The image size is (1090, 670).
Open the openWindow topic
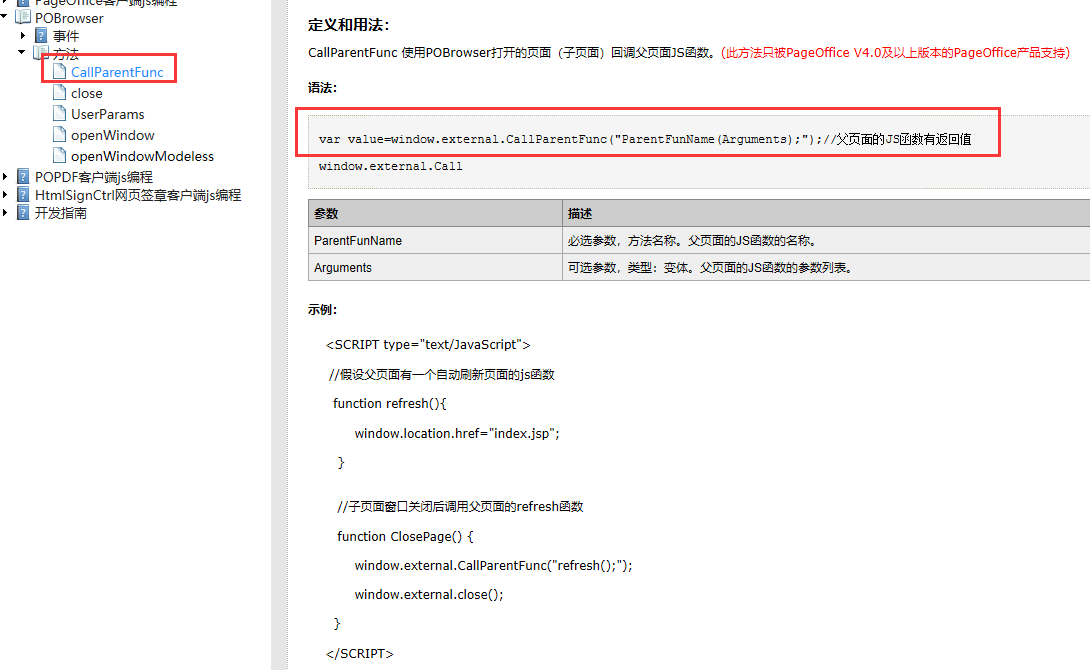coord(113,135)
